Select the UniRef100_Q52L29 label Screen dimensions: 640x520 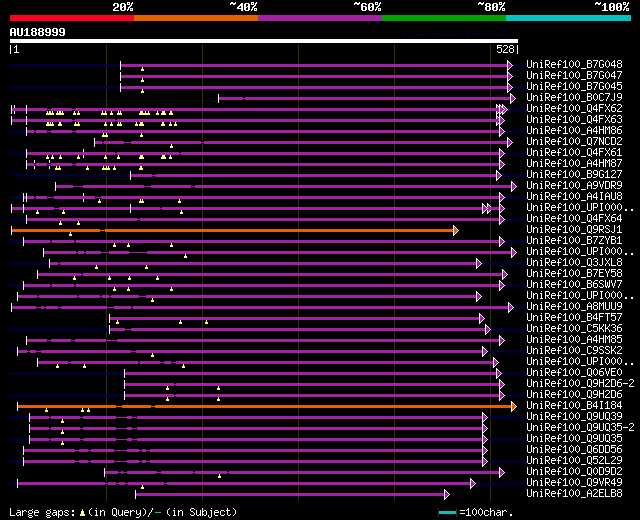(574, 461)
